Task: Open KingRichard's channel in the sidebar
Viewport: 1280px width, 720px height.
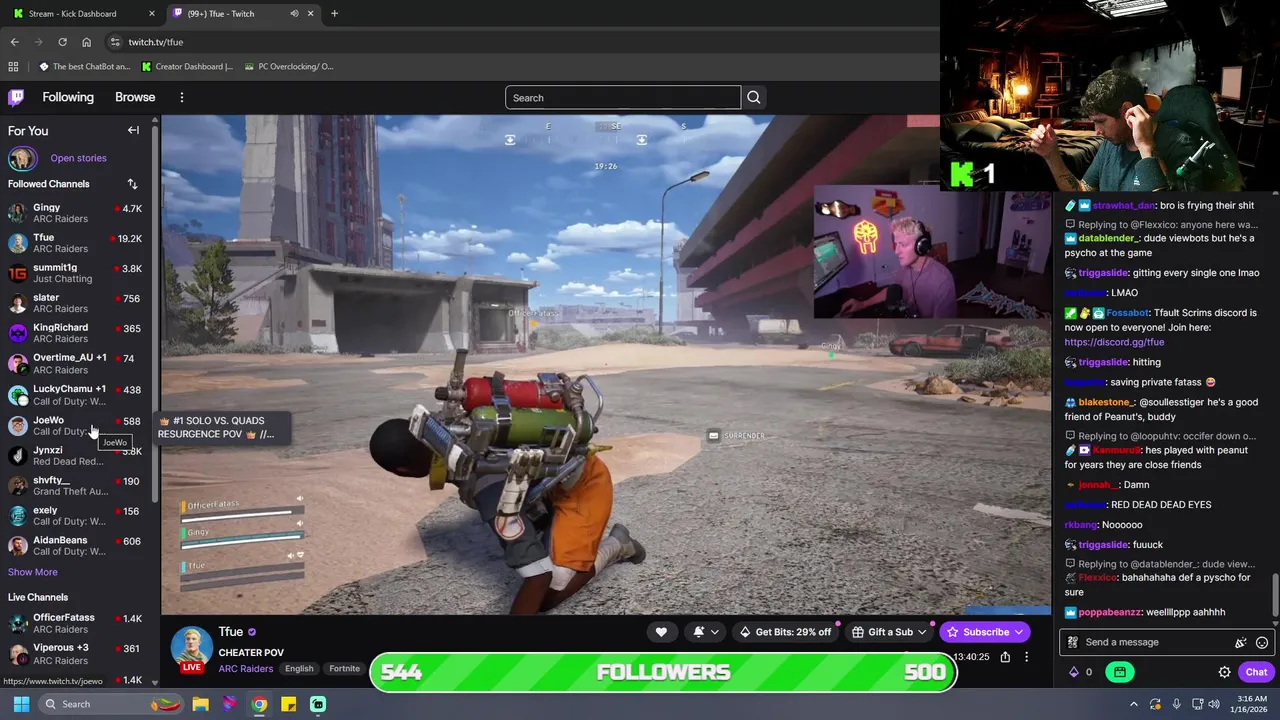Action: (x=75, y=333)
